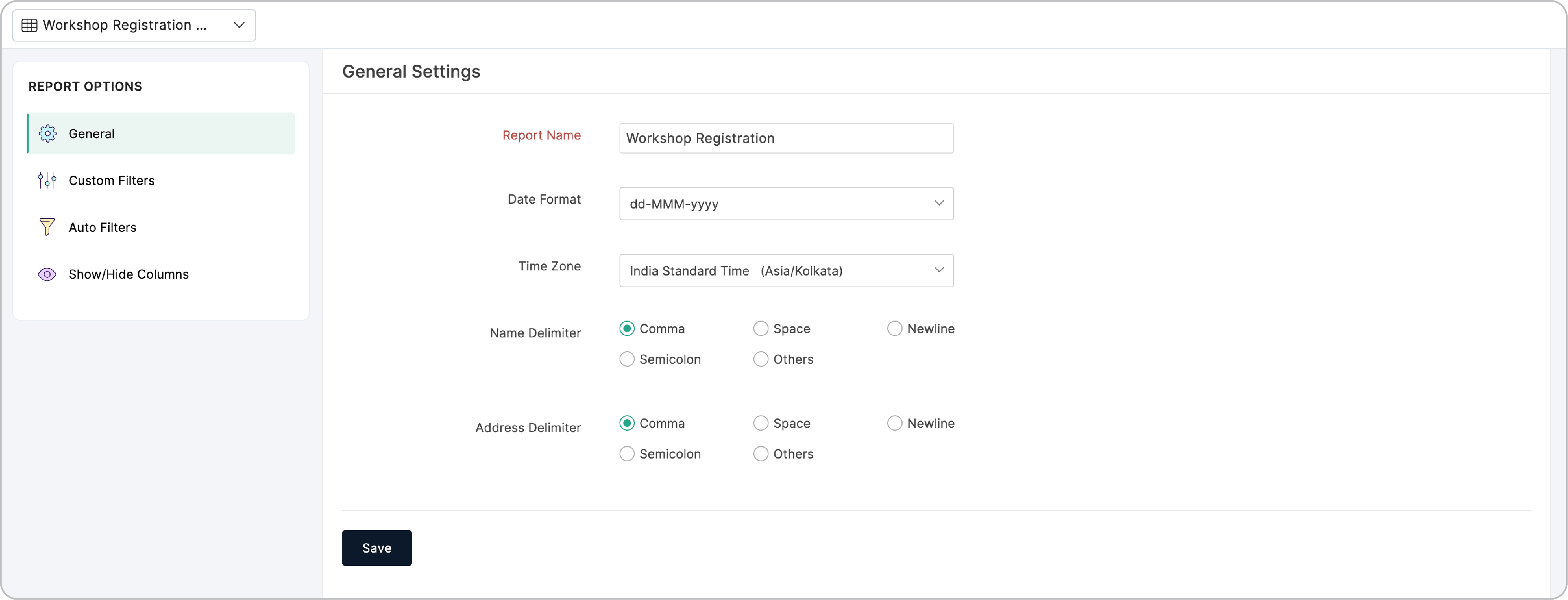Switch to Show/Hide Columns option
Image resolution: width=1568 pixels, height=600 pixels.
click(x=129, y=274)
